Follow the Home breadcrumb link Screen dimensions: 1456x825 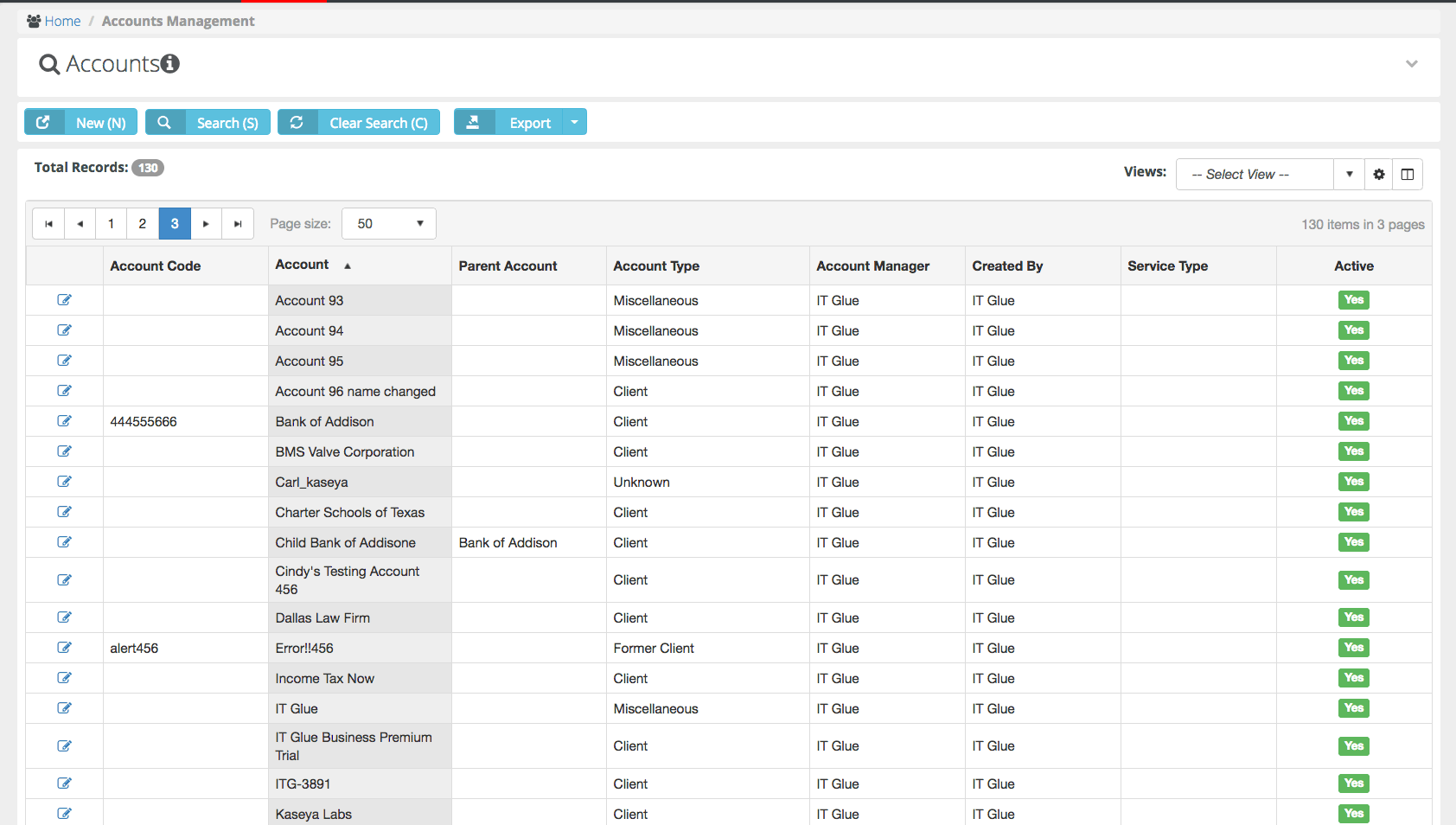tap(62, 21)
